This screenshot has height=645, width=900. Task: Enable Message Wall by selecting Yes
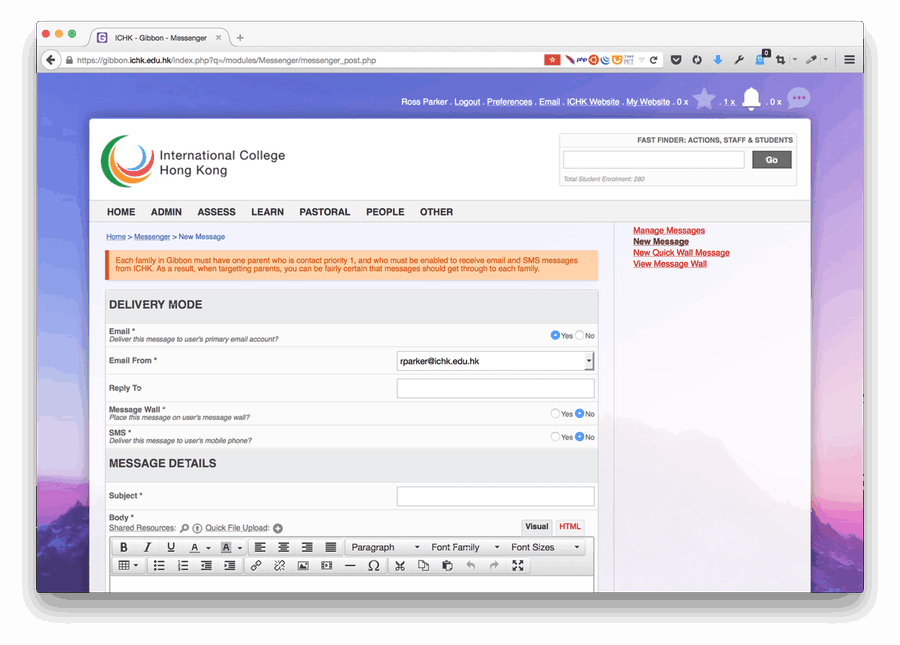[556, 414]
